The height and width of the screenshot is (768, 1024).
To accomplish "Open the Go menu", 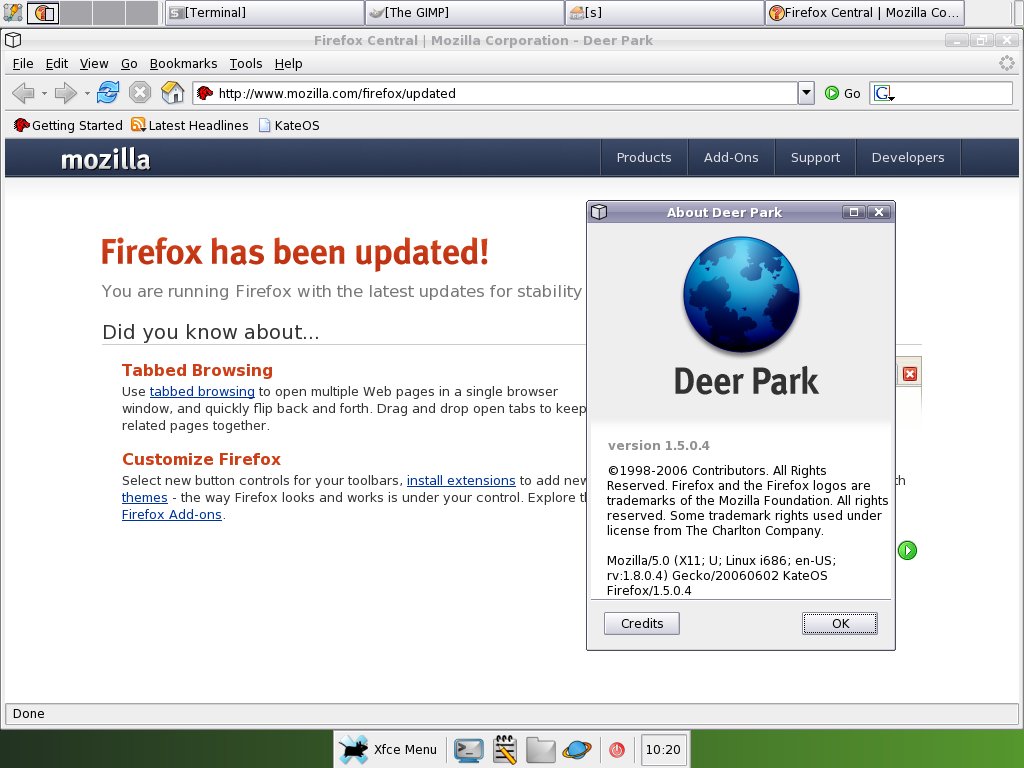I will [129, 63].
